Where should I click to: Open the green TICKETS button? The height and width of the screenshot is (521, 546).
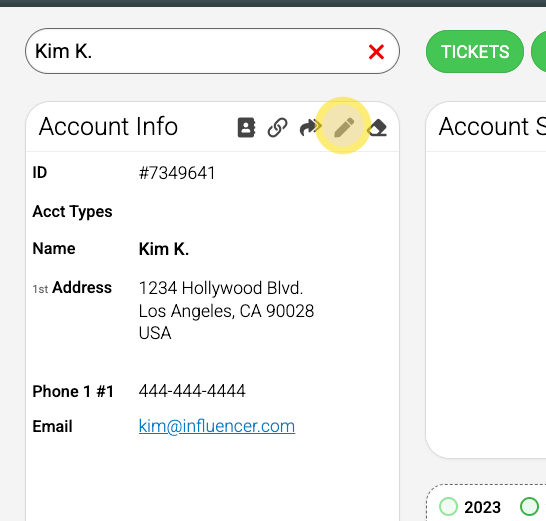[x=475, y=52]
